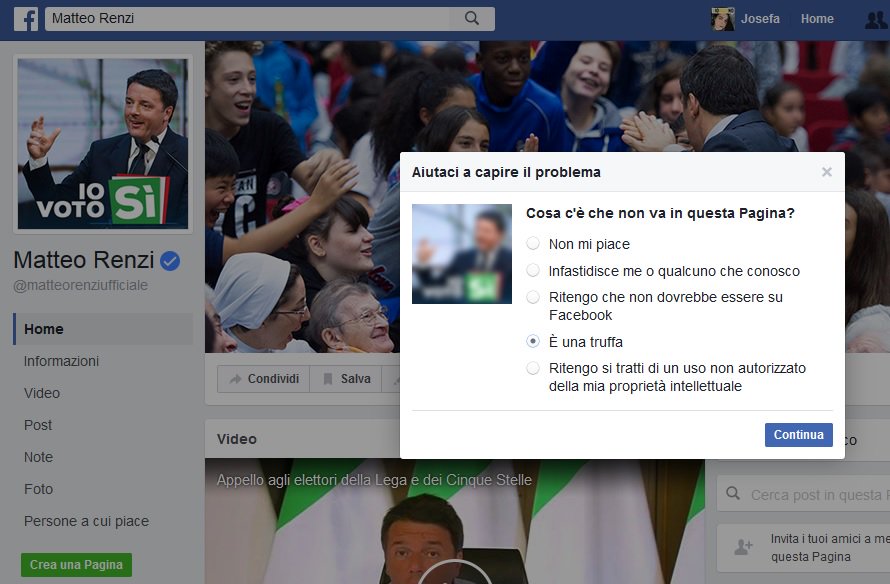
Task: Click the Matteo Renzi page name
Action: [83, 260]
